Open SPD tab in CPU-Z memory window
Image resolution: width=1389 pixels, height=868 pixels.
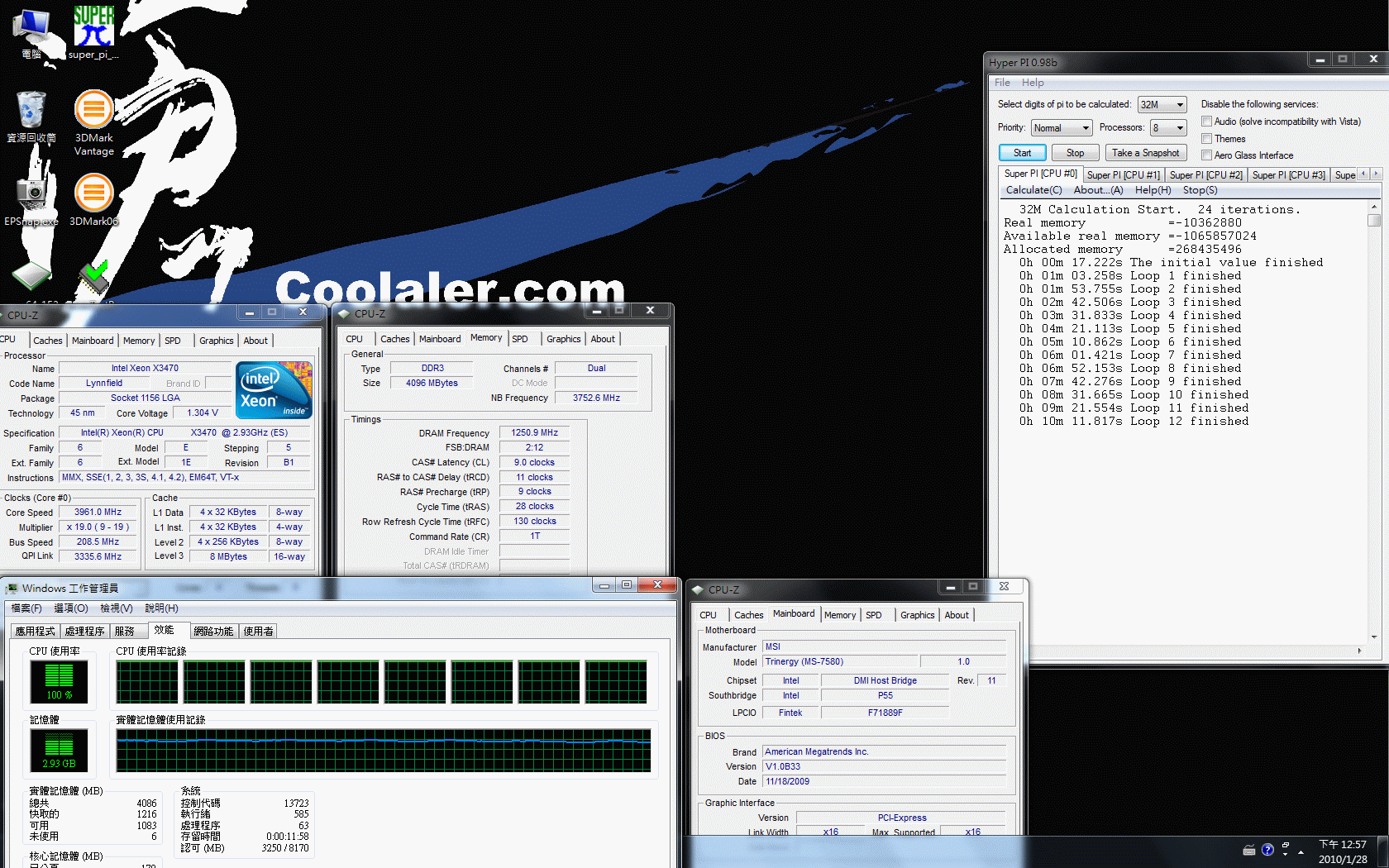(520, 339)
